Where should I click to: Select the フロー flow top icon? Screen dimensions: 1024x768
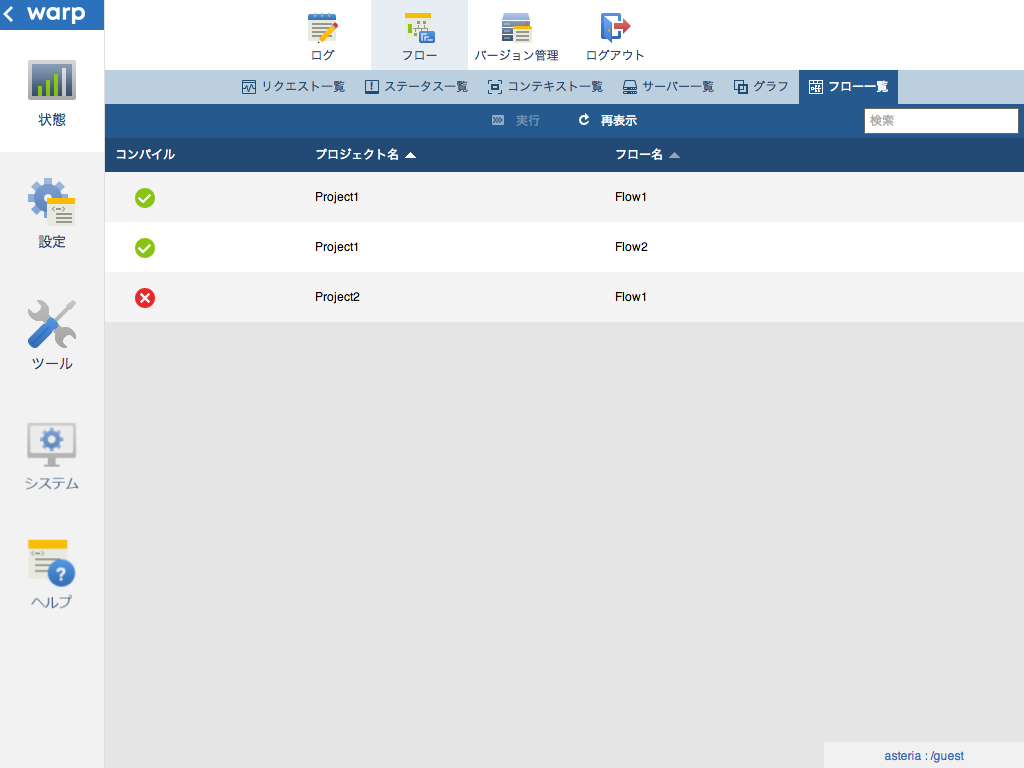[x=419, y=37]
